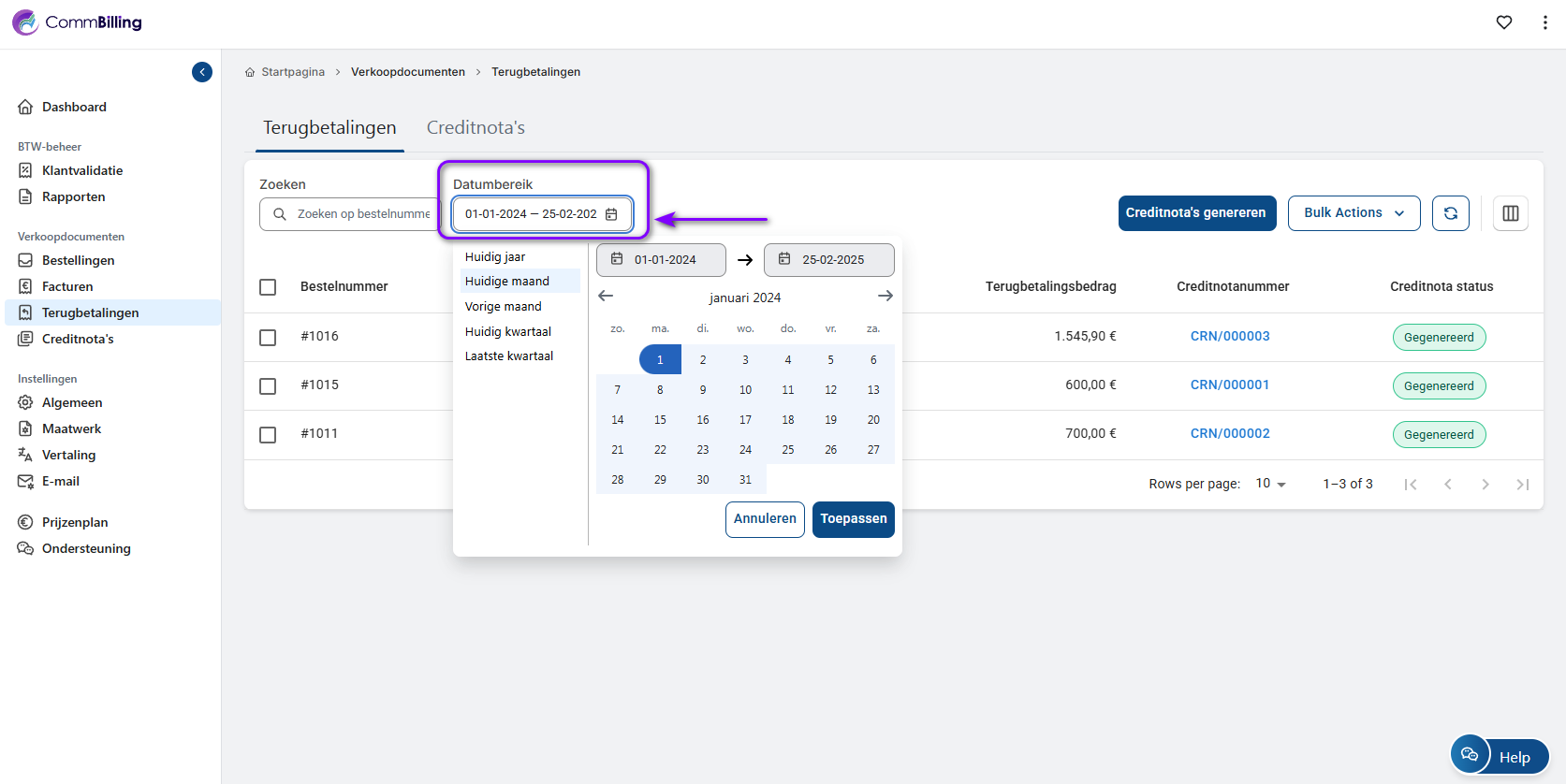Collapse the sidebar with the chevron button
The image size is (1566, 784).
[x=202, y=72]
